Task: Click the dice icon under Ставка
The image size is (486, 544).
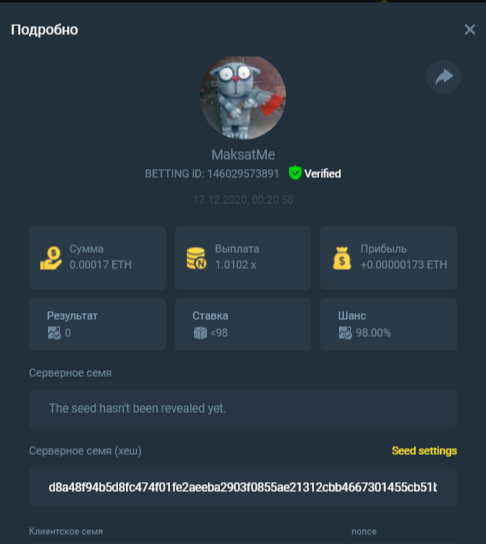Action: (200, 333)
